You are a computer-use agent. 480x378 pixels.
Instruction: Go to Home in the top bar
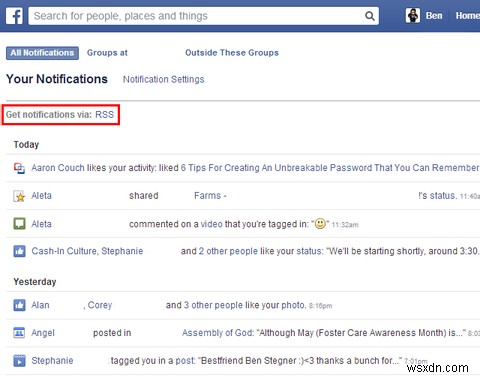[468, 16]
